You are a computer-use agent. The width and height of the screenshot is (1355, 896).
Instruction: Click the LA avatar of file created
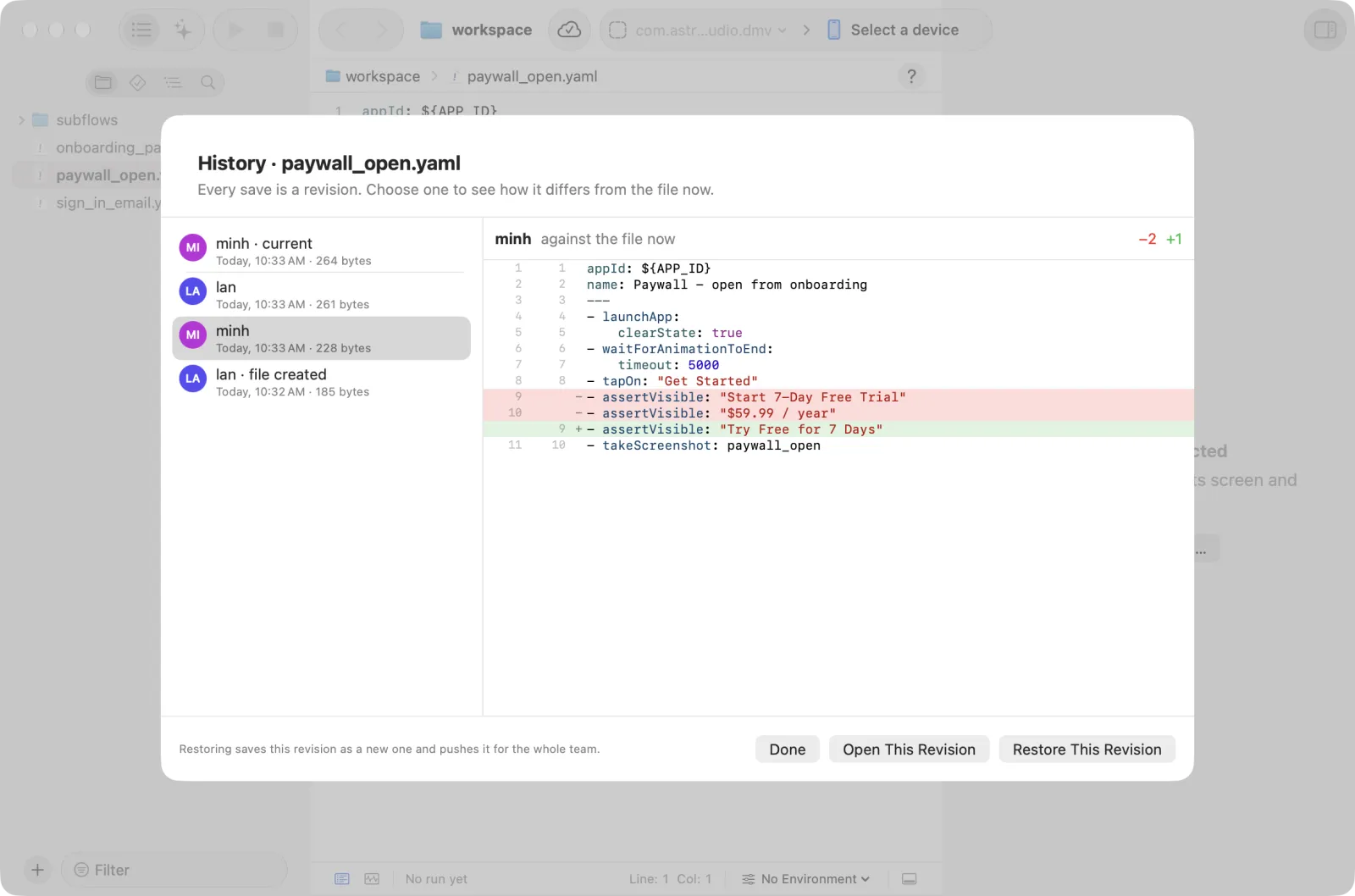pos(193,379)
